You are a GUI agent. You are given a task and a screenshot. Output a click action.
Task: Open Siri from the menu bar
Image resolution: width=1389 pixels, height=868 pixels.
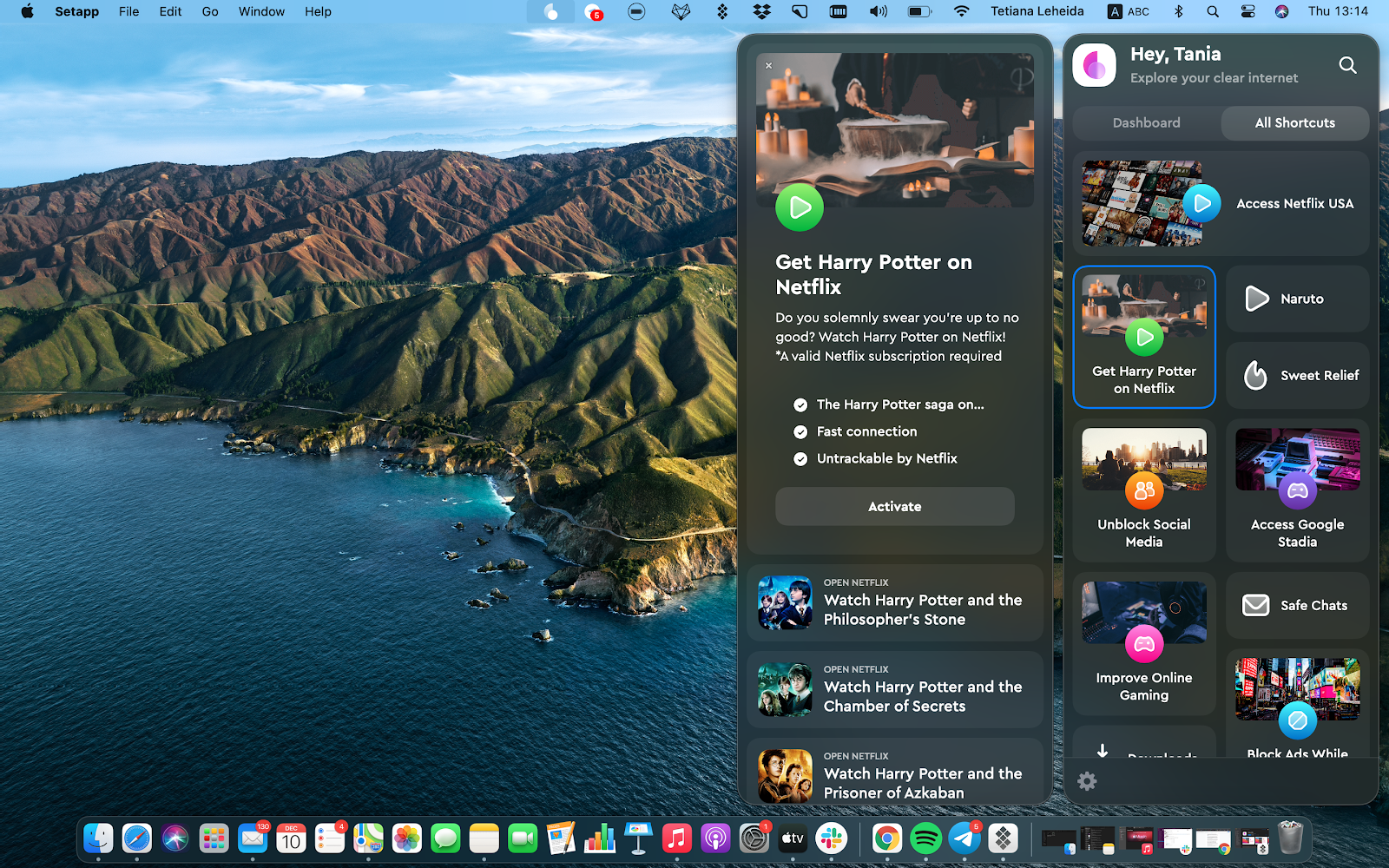(1281, 11)
